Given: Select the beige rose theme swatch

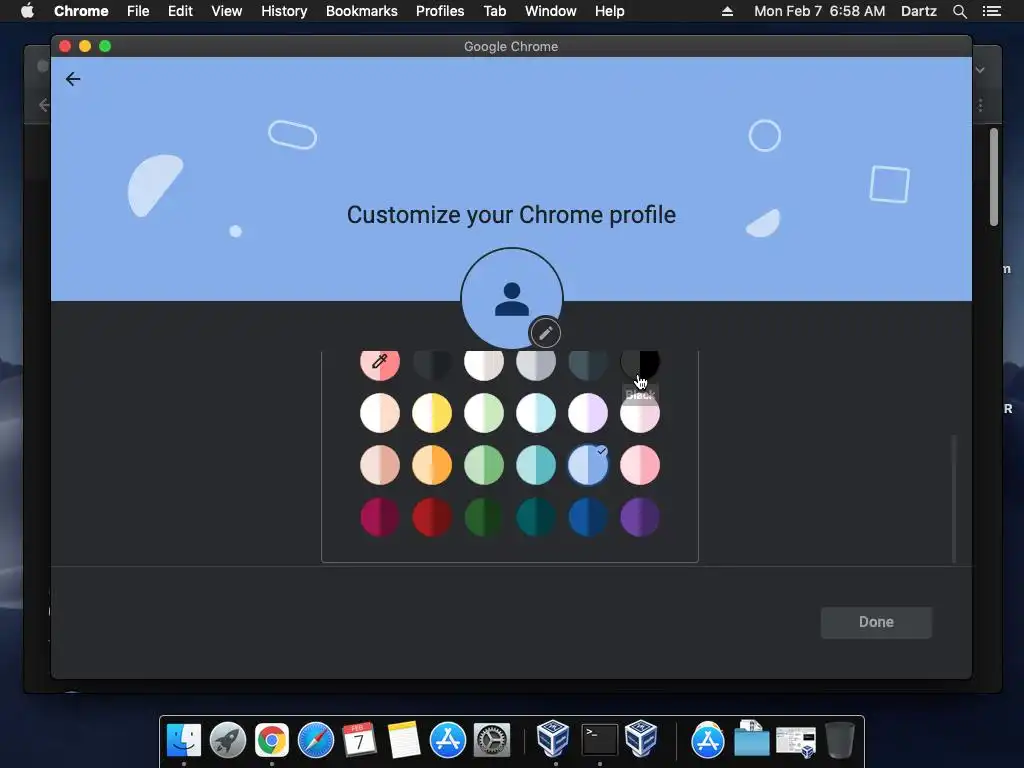Looking at the screenshot, I should click(379, 465).
